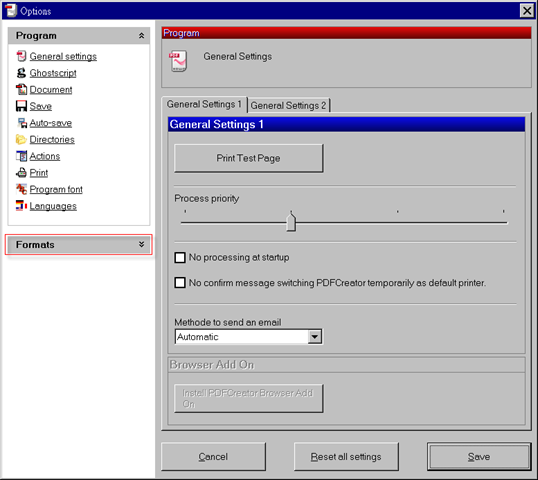Click the Ghostscript sidebar icon
Viewport: 538px width, 480px height.
pyautogui.click(x=21, y=73)
